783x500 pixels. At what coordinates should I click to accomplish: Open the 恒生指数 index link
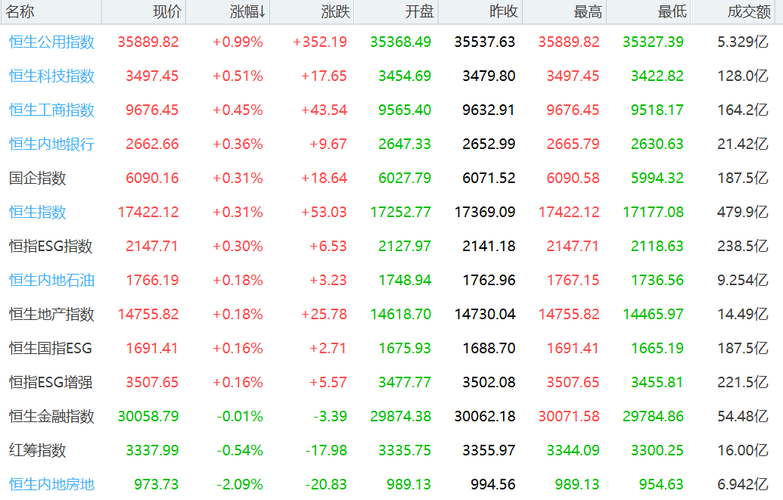click(37, 212)
